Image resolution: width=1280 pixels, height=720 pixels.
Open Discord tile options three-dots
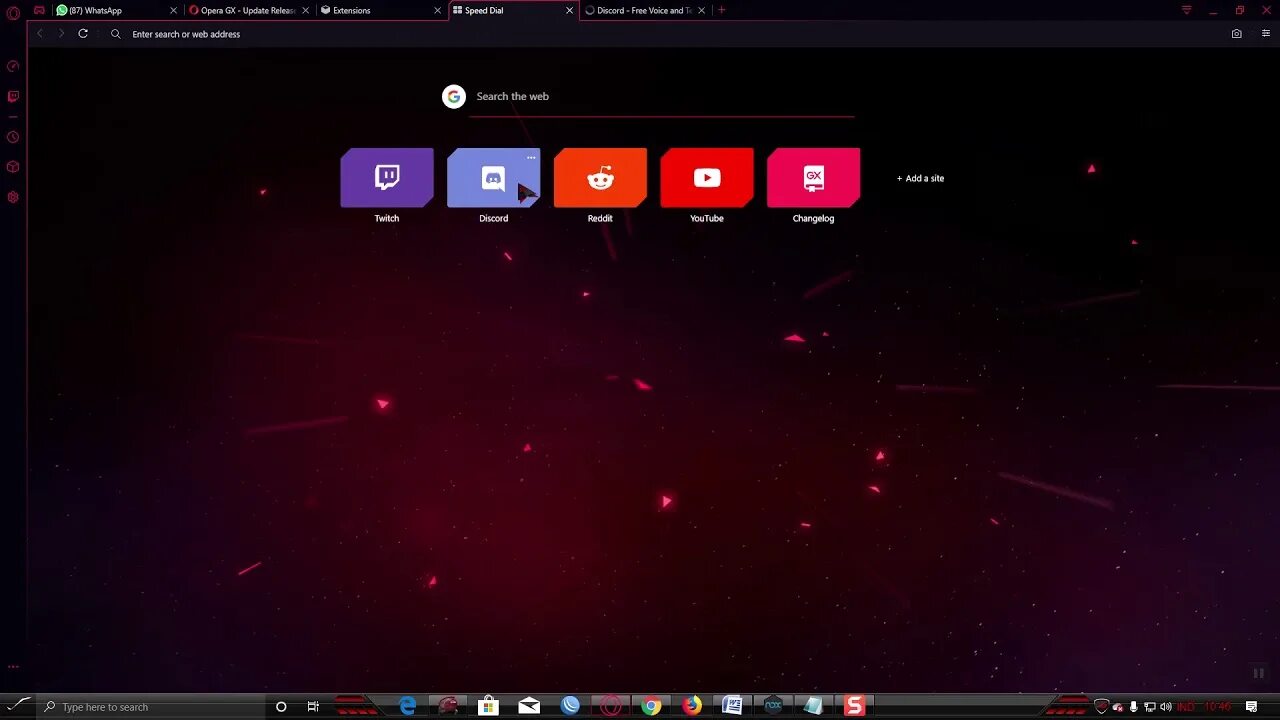(x=531, y=157)
